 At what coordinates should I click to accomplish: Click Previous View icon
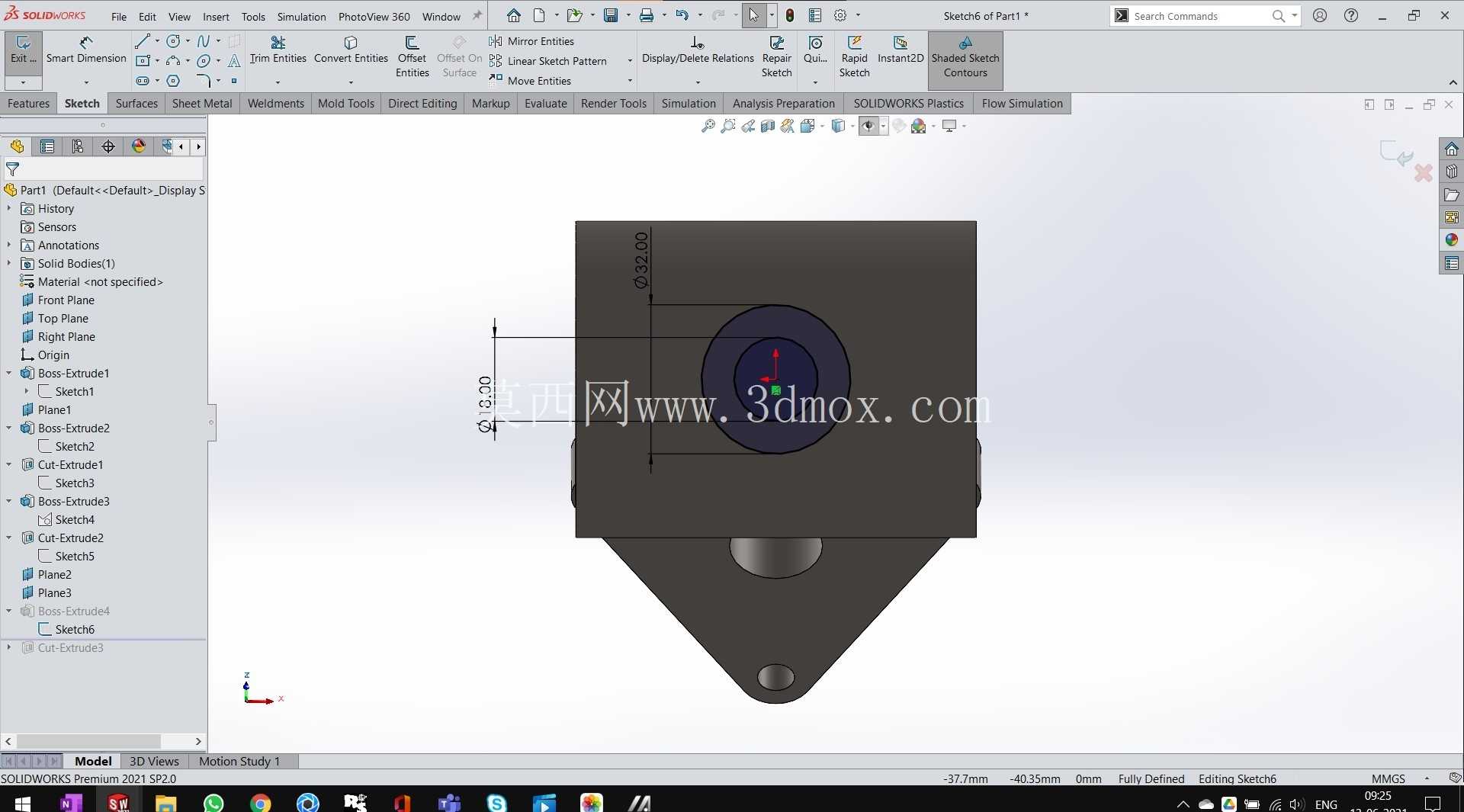(x=748, y=127)
